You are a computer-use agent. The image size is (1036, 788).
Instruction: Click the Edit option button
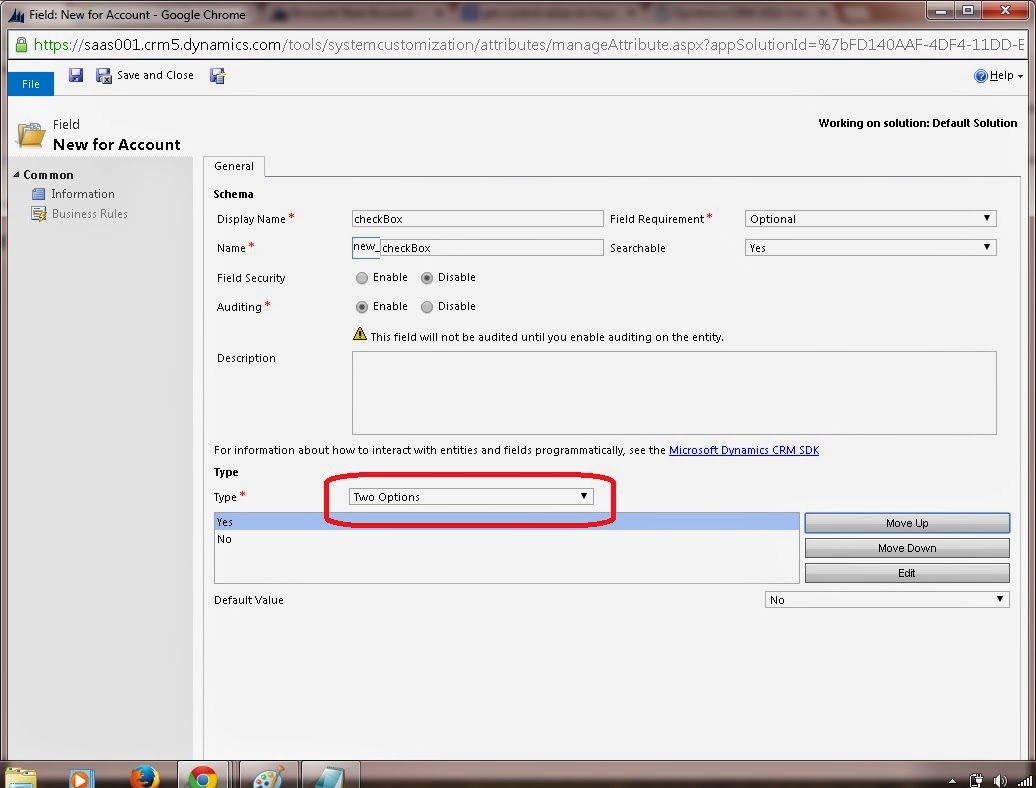[x=906, y=573]
